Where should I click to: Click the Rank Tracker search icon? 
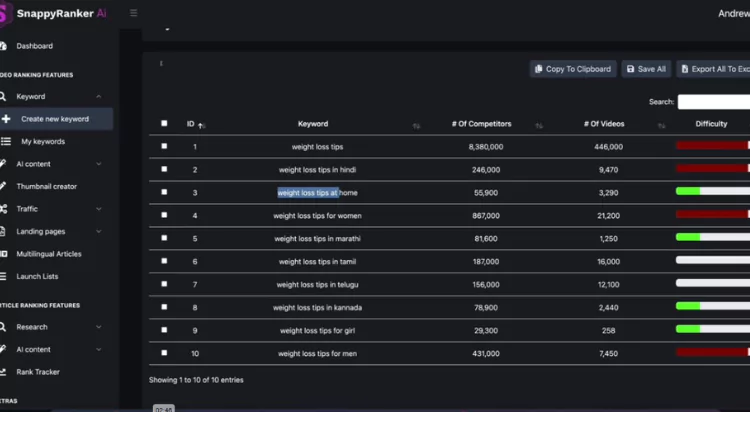[x=4, y=372]
